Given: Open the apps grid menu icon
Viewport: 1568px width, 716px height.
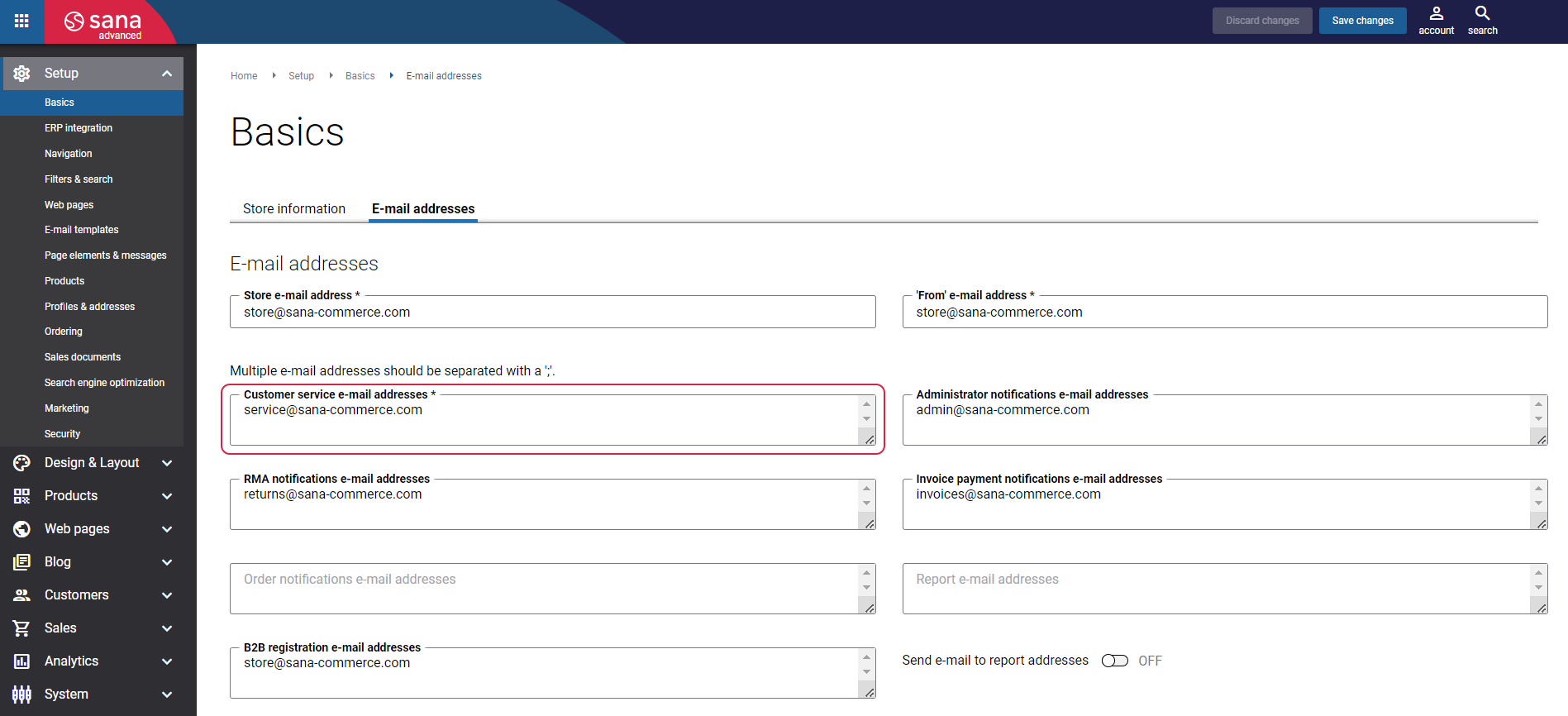Looking at the screenshot, I should (x=21, y=21).
